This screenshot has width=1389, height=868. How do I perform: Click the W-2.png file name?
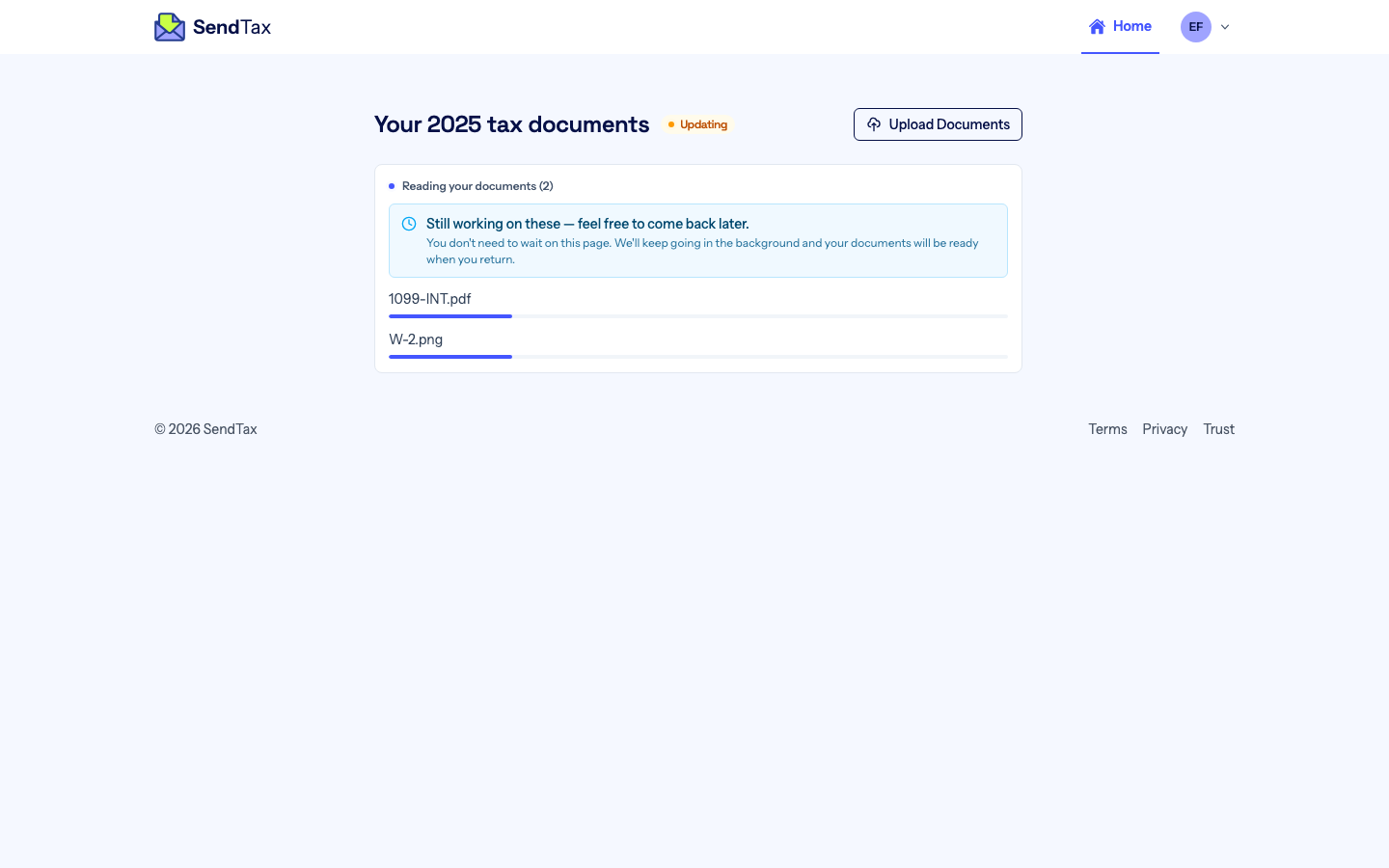click(416, 339)
